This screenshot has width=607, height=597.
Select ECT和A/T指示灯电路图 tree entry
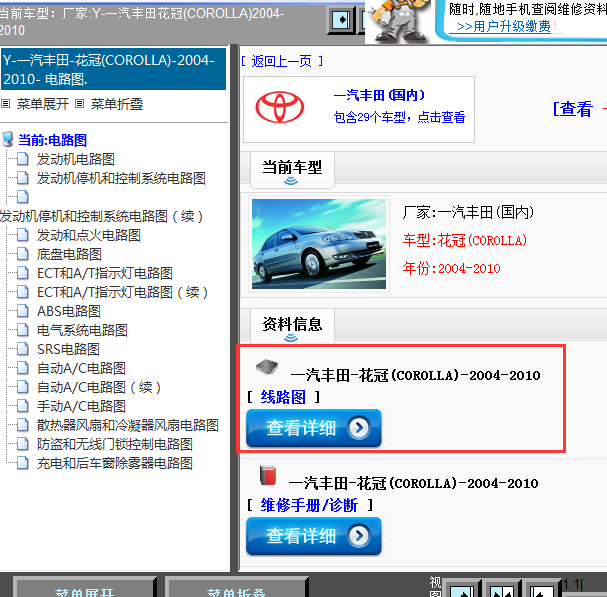[x=105, y=273]
